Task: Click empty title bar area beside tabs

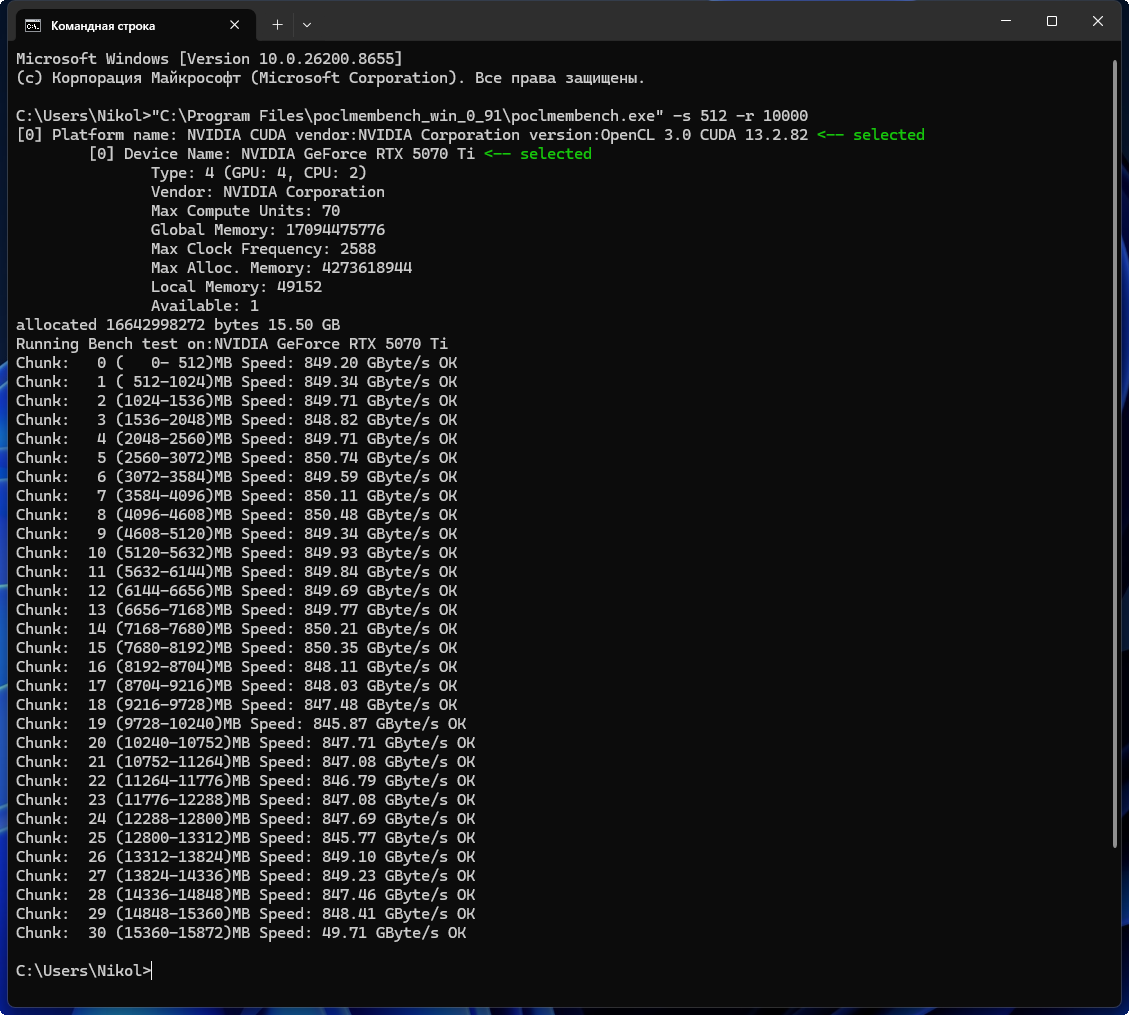Action: coord(648,22)
